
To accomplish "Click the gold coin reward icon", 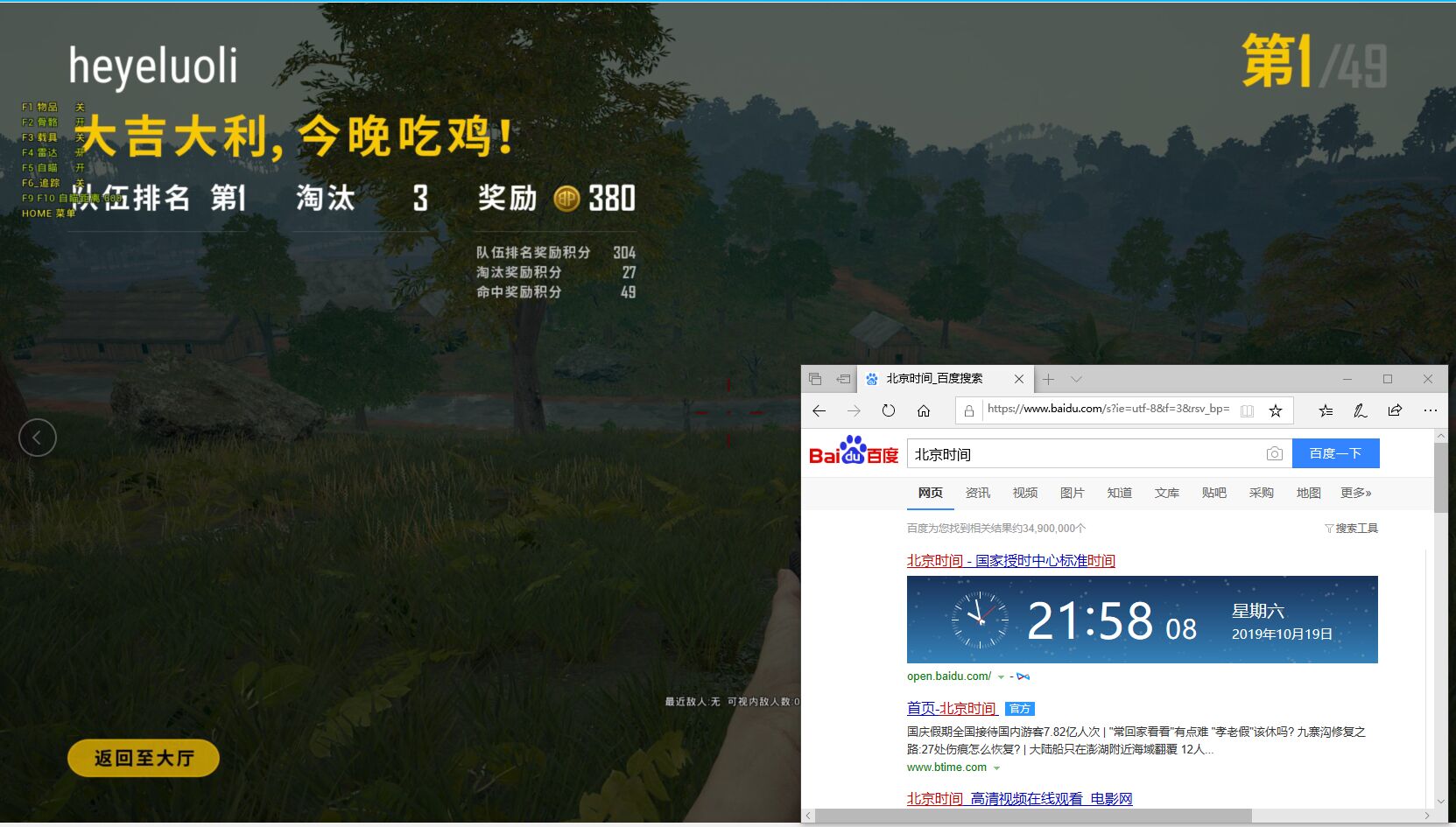I will tap(566, 199).
